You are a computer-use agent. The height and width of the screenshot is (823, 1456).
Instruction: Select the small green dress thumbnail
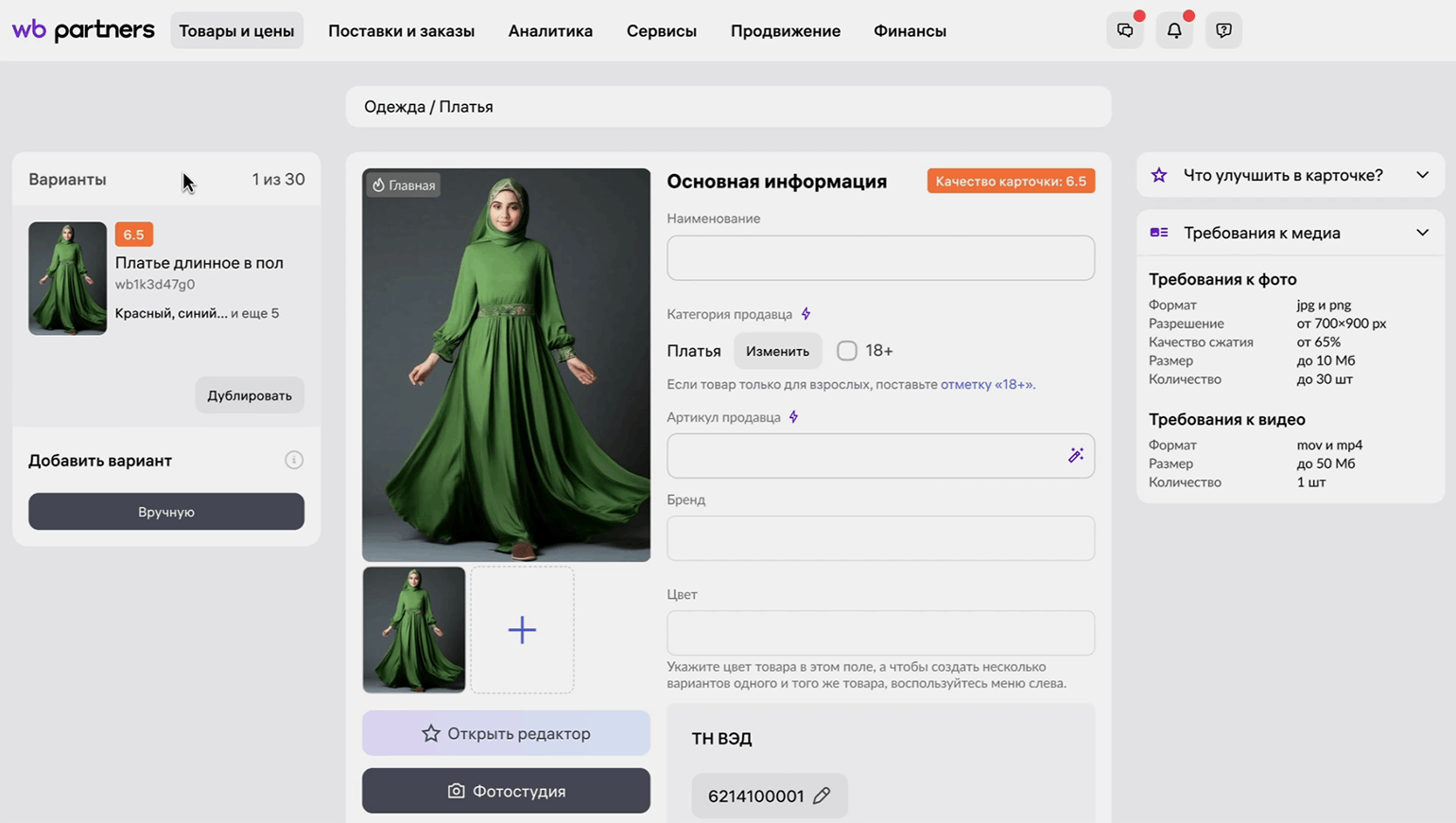click(x=414, y=629)
